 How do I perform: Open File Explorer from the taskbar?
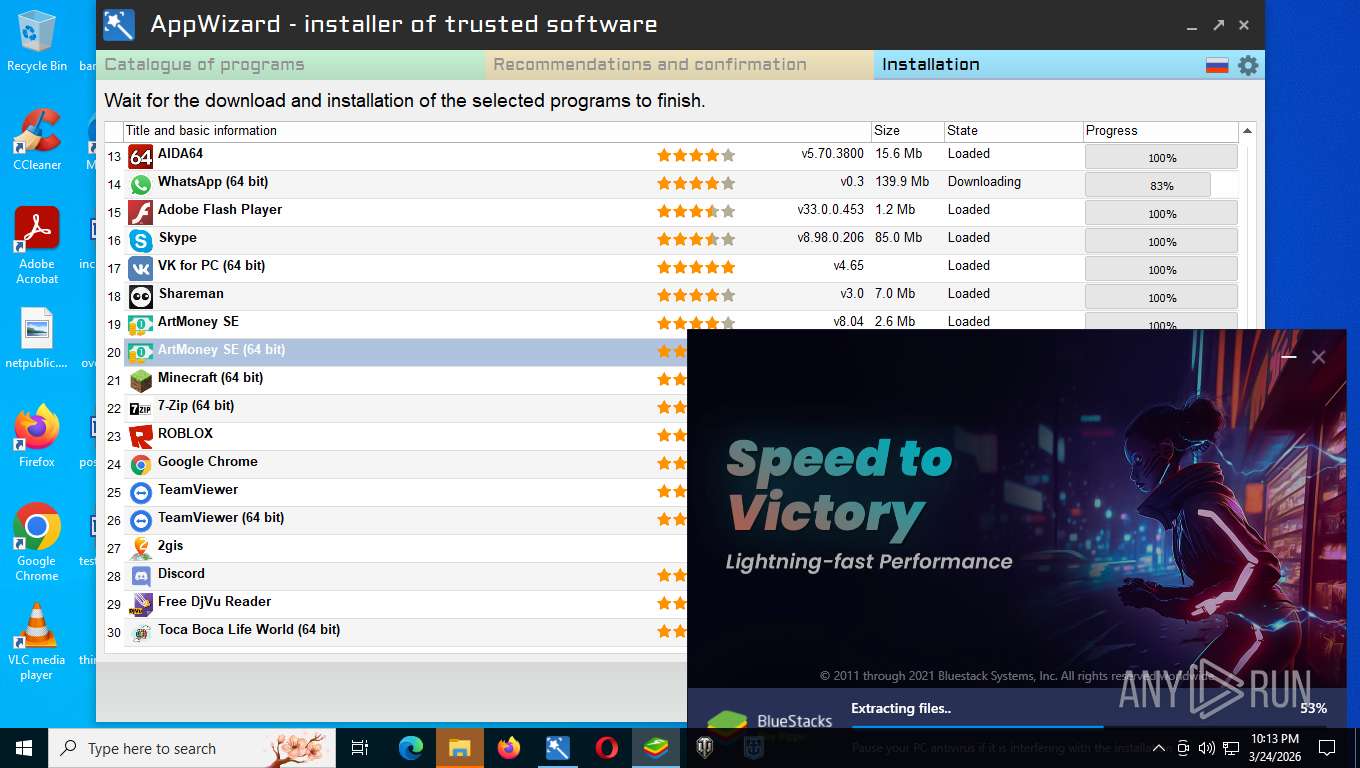tap(459, 748)
